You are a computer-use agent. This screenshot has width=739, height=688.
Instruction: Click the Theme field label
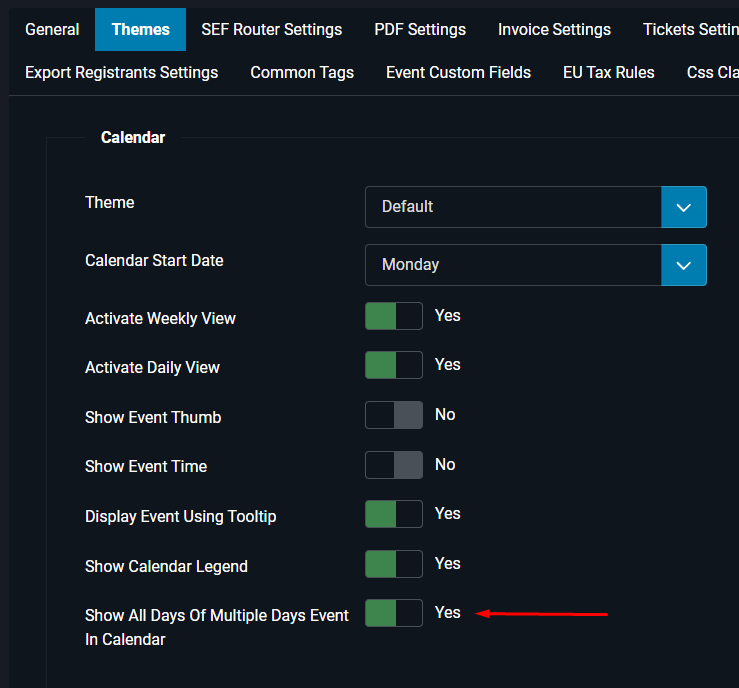110,202
